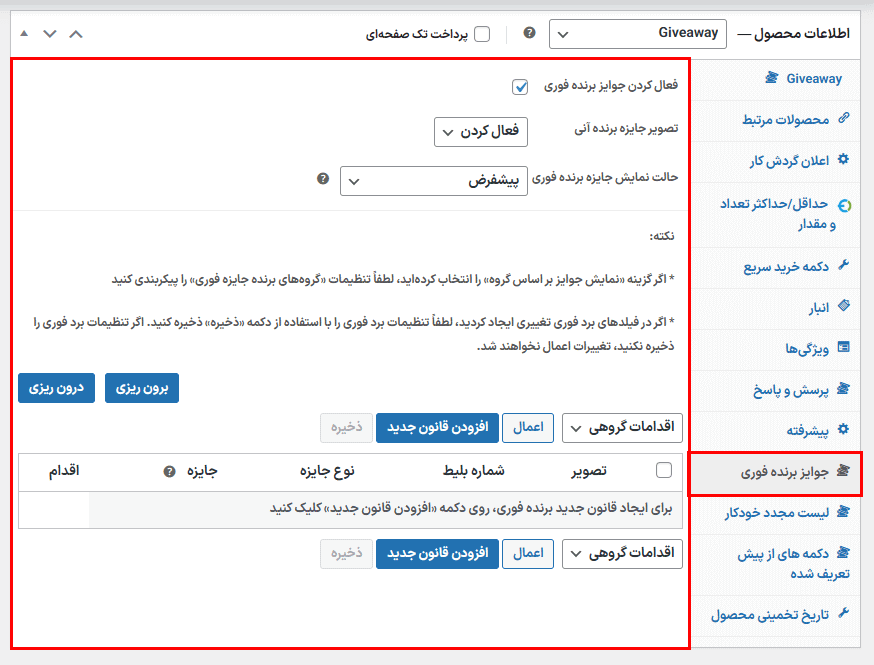Tick the select-all checkbox in table header
This screenshot has width=874, height=665.
[664, 470]
